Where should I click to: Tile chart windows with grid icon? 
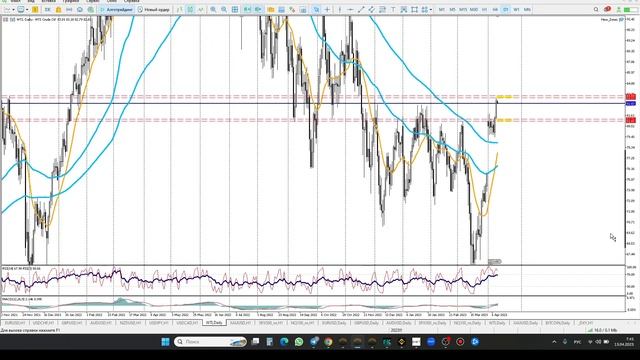235,9
